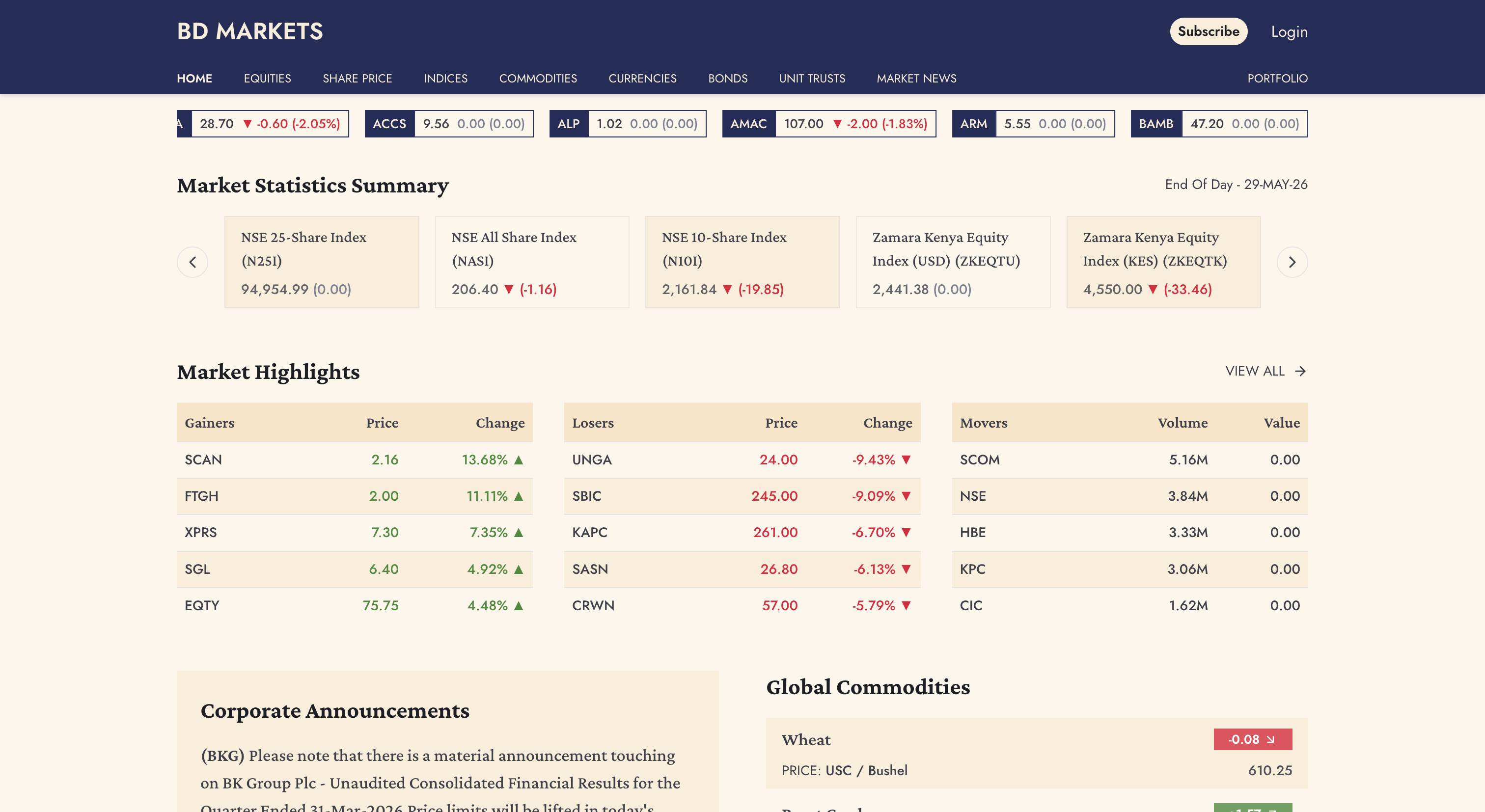Click the NSE mover row
This screenshot has height=812, width=1485.
1129,496
